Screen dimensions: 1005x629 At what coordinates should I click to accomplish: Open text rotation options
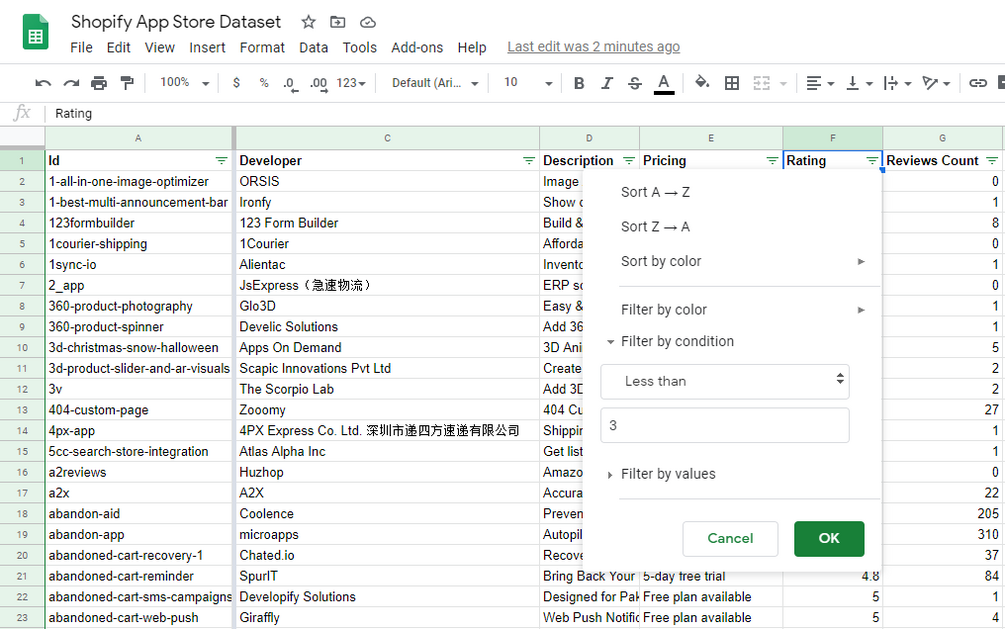point(936,83)
